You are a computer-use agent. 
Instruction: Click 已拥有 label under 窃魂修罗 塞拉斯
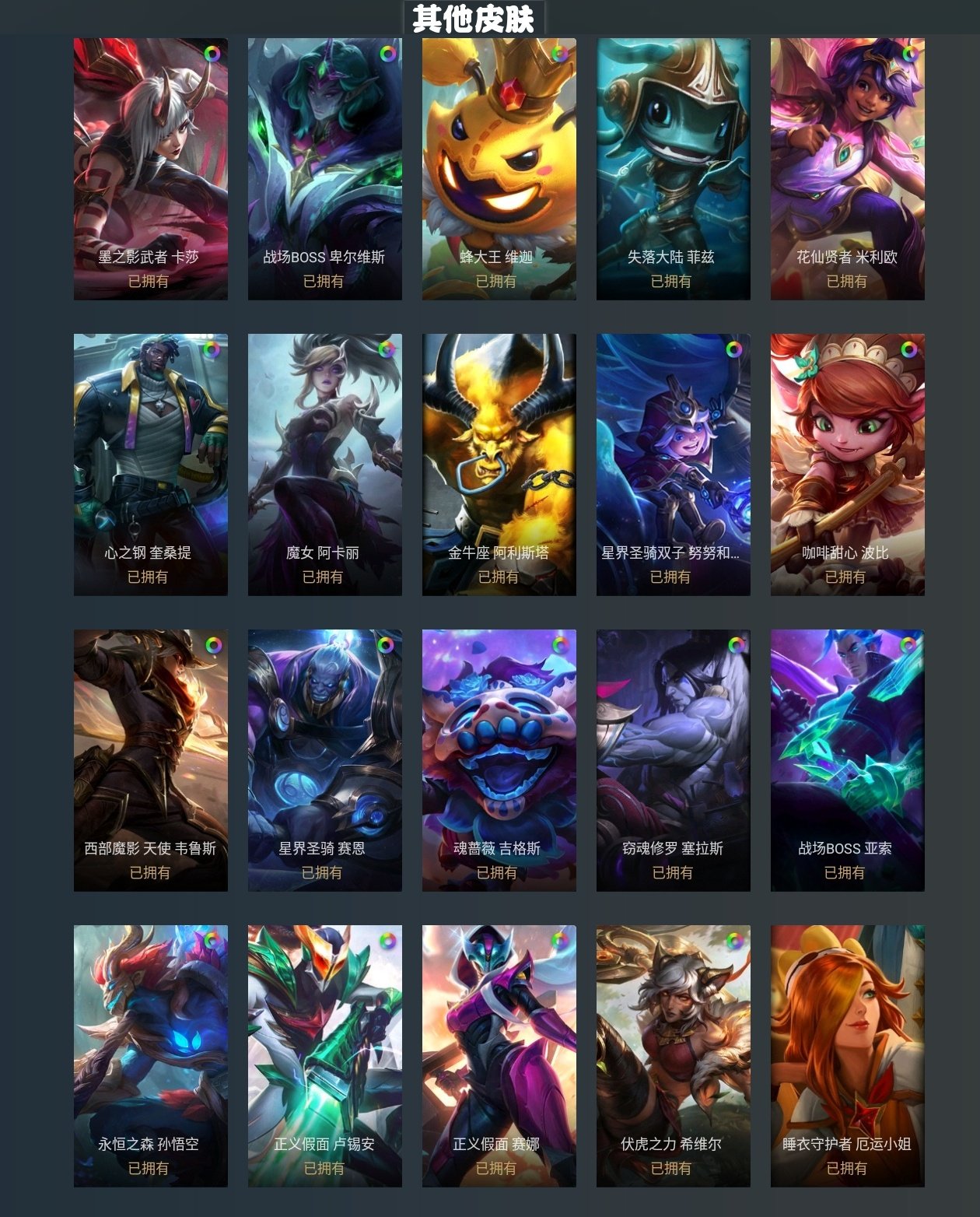[672, 872]
